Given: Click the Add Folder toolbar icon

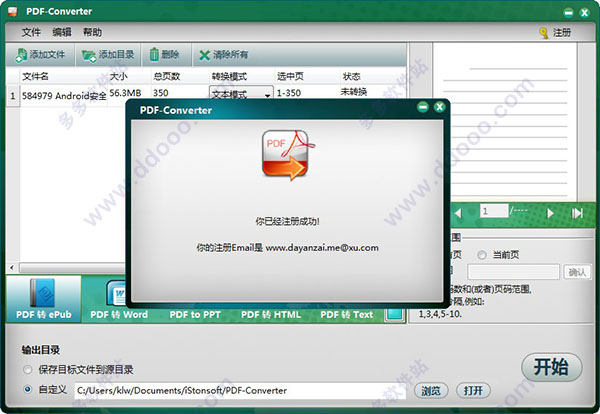Looking at the screenshot, I should point(89,55).
